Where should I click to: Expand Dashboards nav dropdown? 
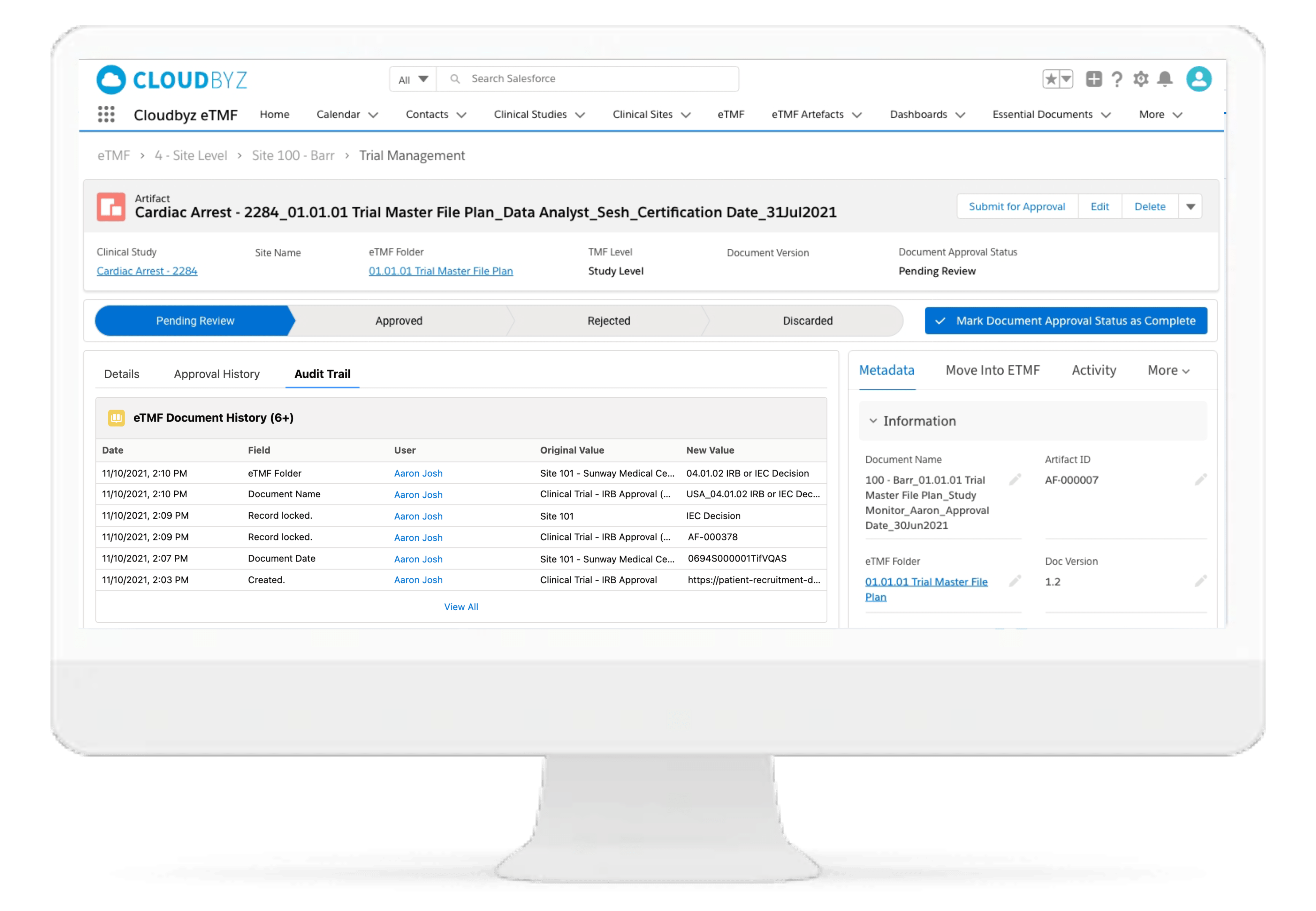click(960, 115)
